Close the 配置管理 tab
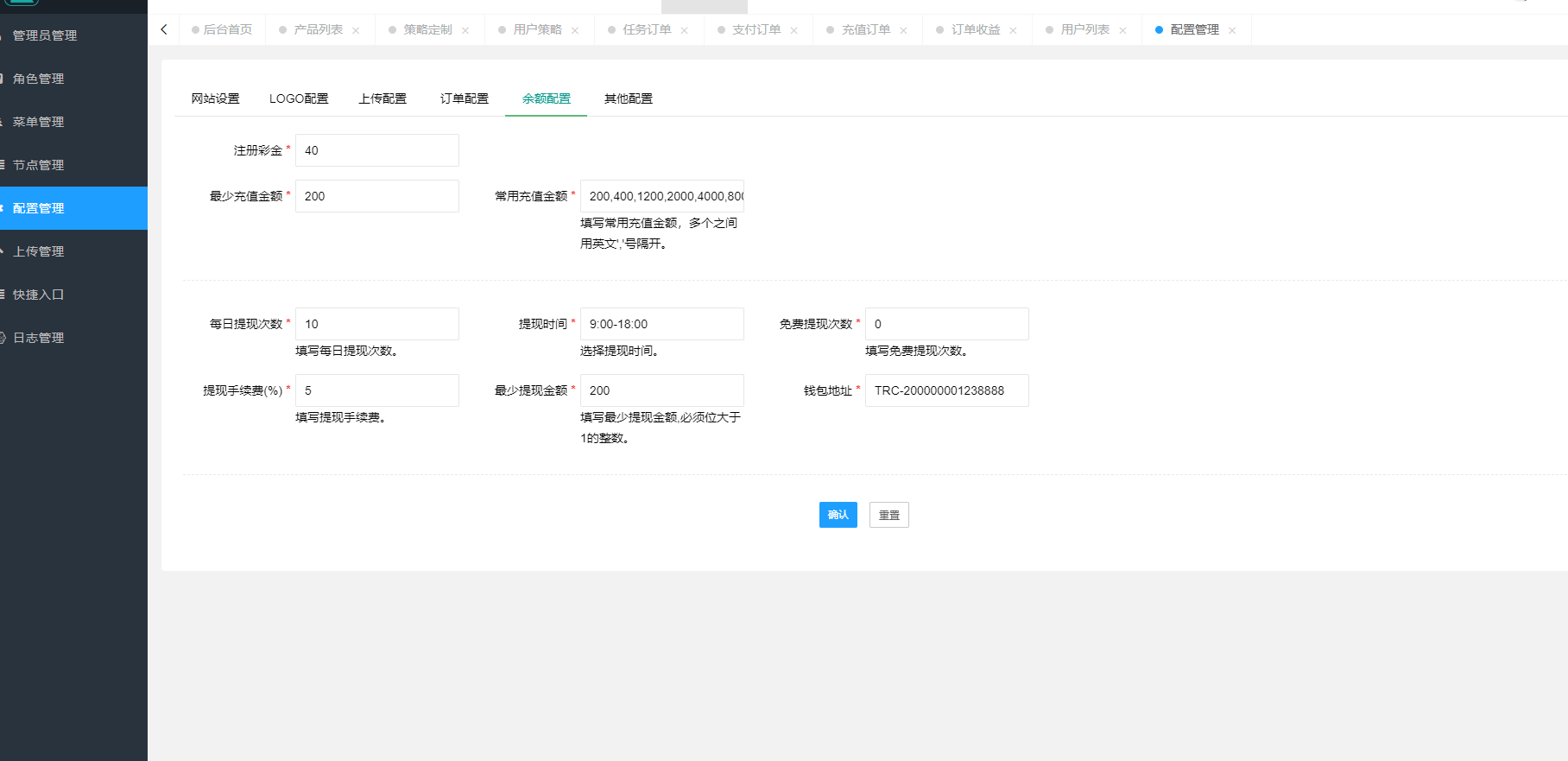This screenshot has width=1568, height=761. pyautogui.click(x=1232, y=30)
